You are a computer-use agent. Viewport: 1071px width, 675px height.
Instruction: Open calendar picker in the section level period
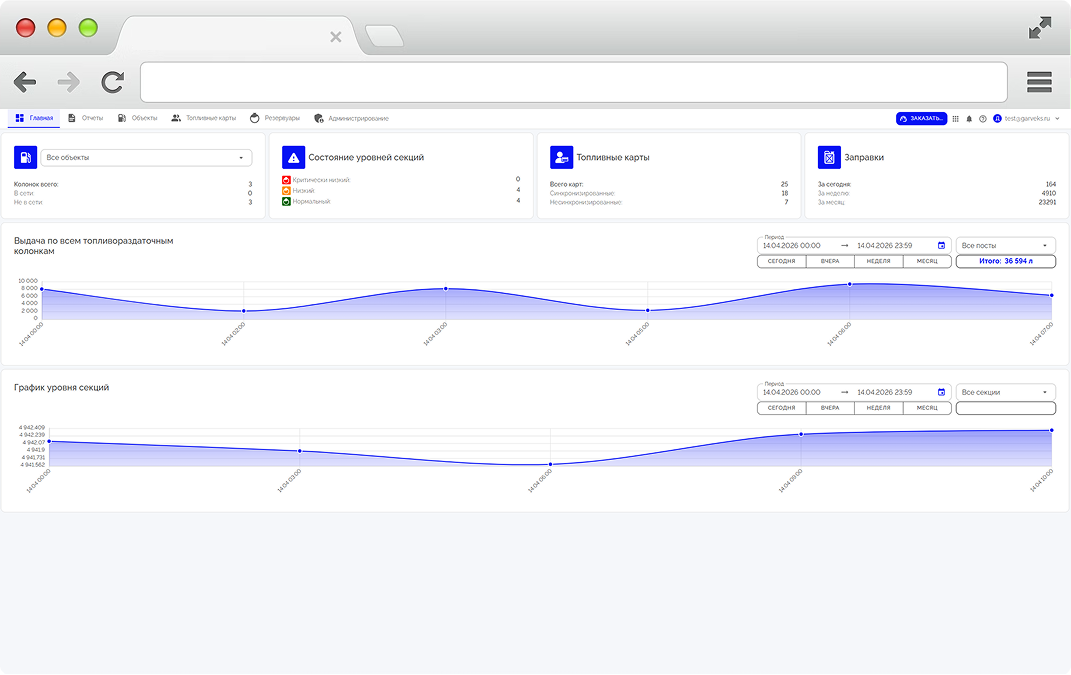(941, 392)
